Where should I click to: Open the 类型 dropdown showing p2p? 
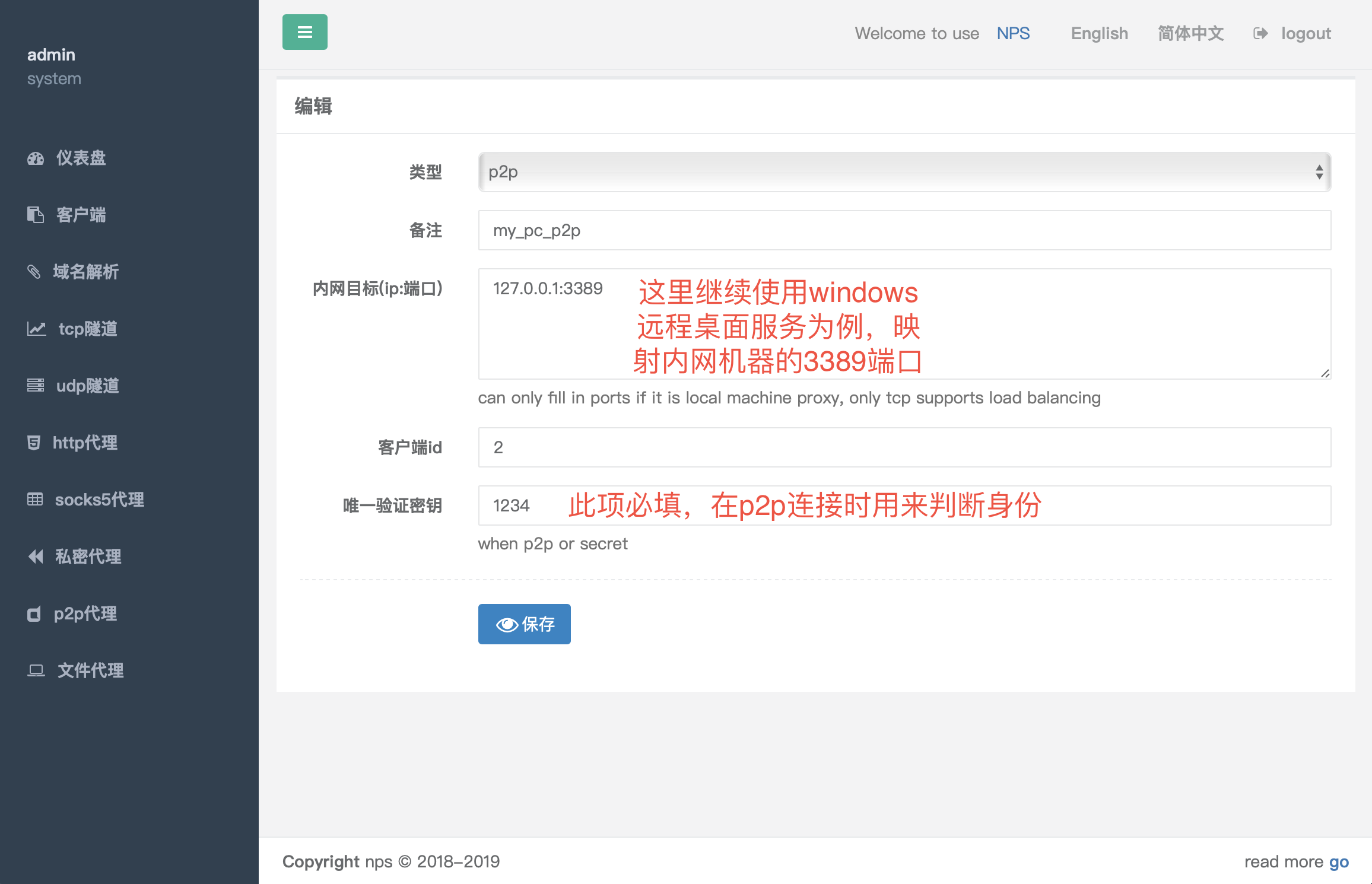[904, 172]
